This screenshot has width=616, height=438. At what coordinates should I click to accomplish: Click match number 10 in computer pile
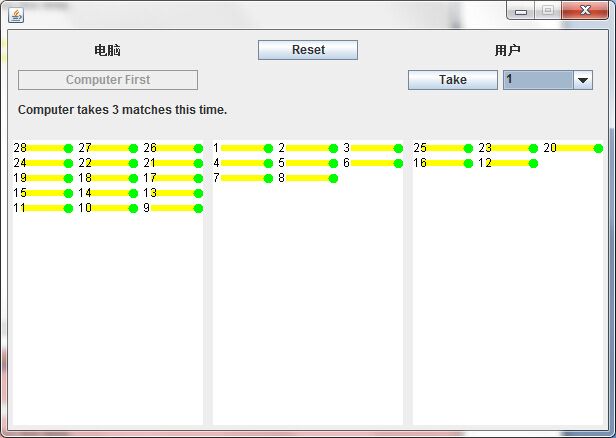(108, 208)
